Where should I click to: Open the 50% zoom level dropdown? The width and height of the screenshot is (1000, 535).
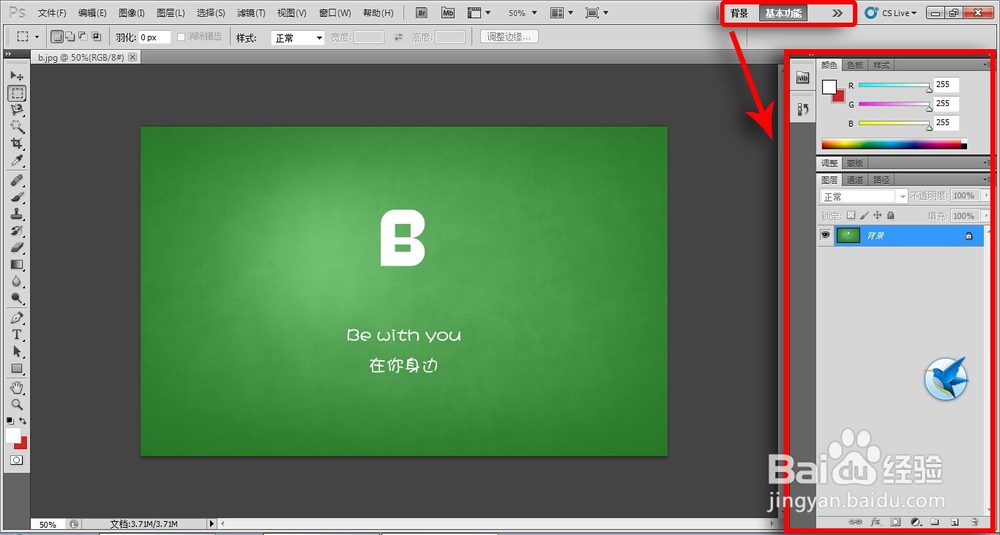[x=523, y=13]
